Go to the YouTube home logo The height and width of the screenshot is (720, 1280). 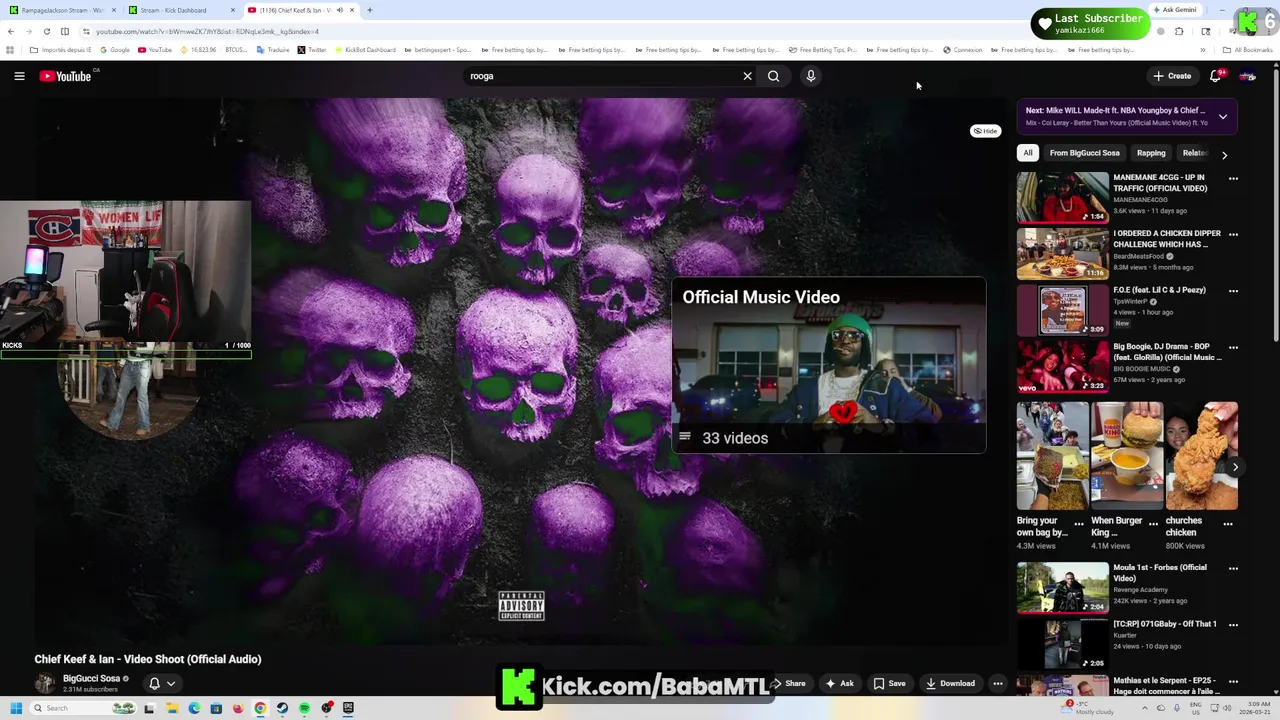(65, 76)
